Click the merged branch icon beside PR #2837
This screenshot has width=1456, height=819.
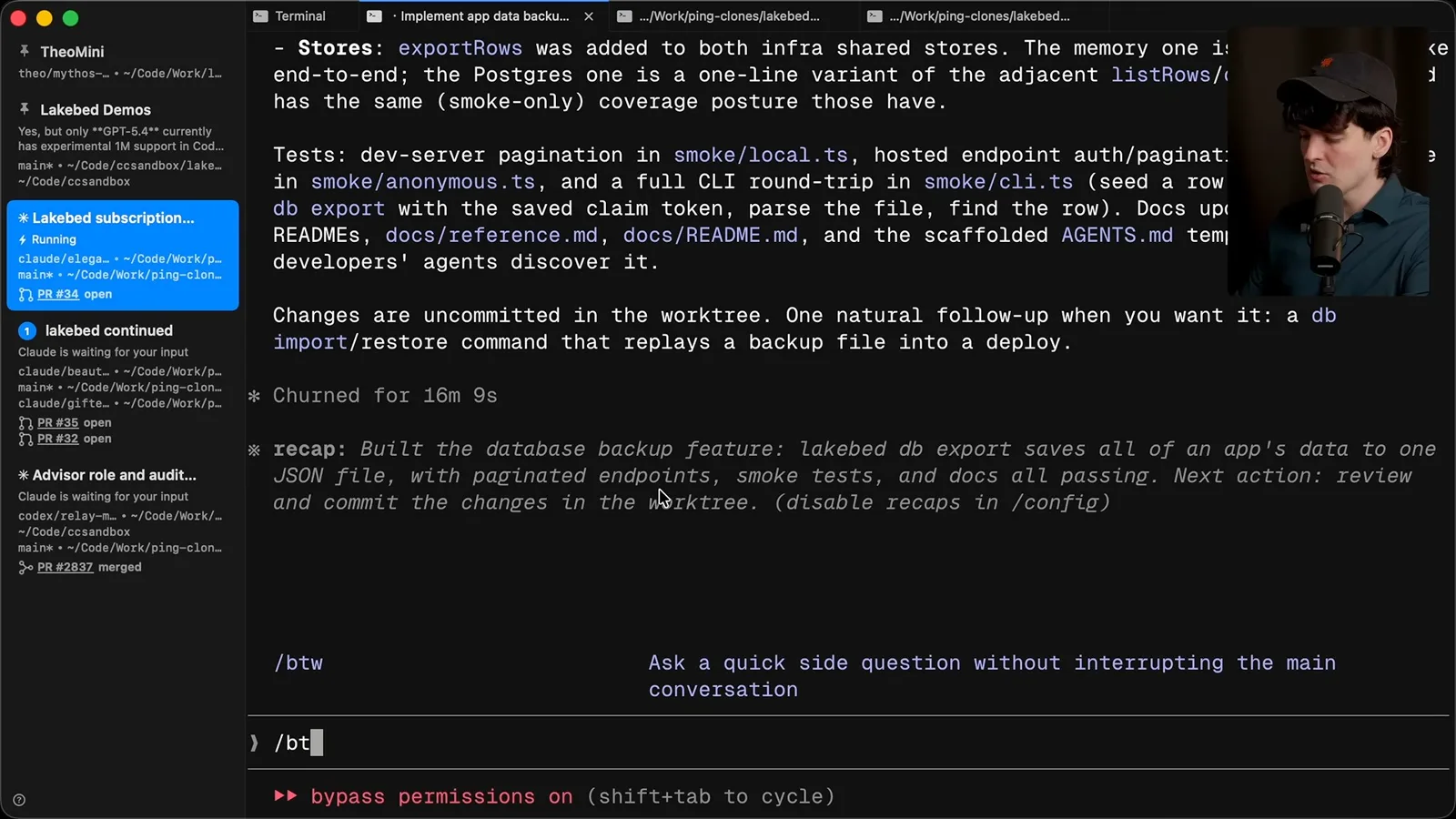(25, 567)
